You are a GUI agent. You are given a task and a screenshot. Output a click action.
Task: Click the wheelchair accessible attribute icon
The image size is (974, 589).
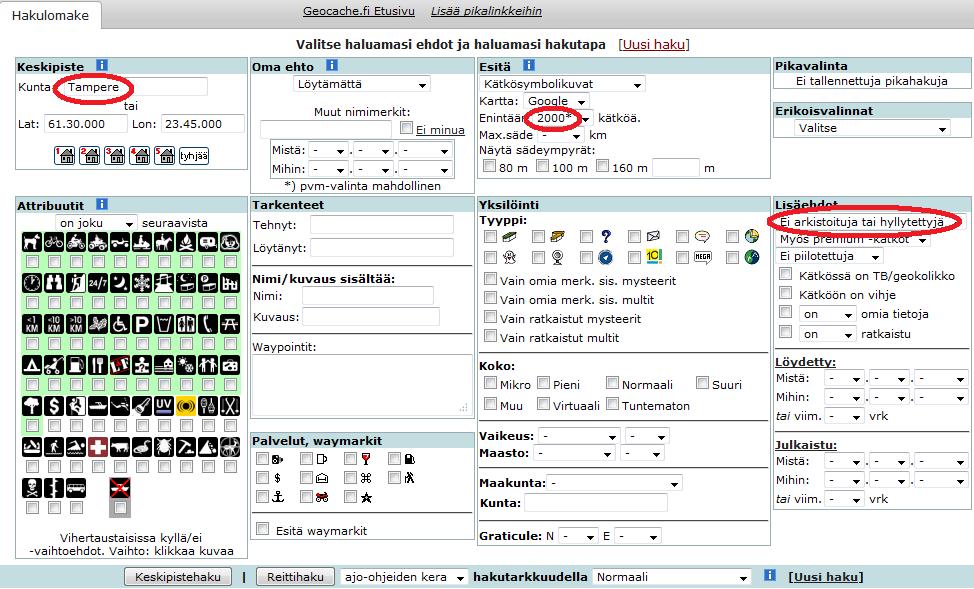pos(120,324)
